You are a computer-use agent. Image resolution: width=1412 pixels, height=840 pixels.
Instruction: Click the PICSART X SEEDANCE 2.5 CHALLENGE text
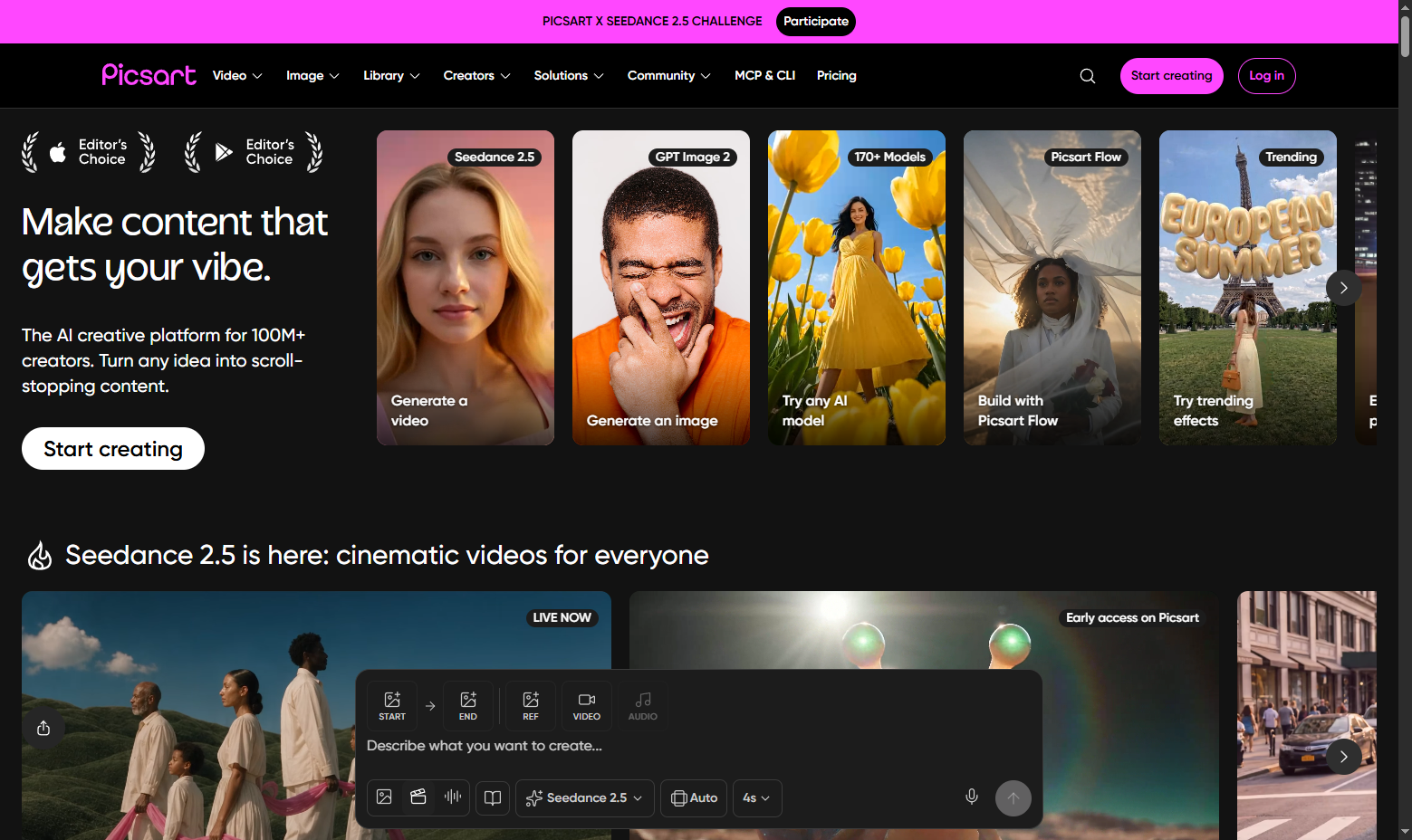point(652,21)
